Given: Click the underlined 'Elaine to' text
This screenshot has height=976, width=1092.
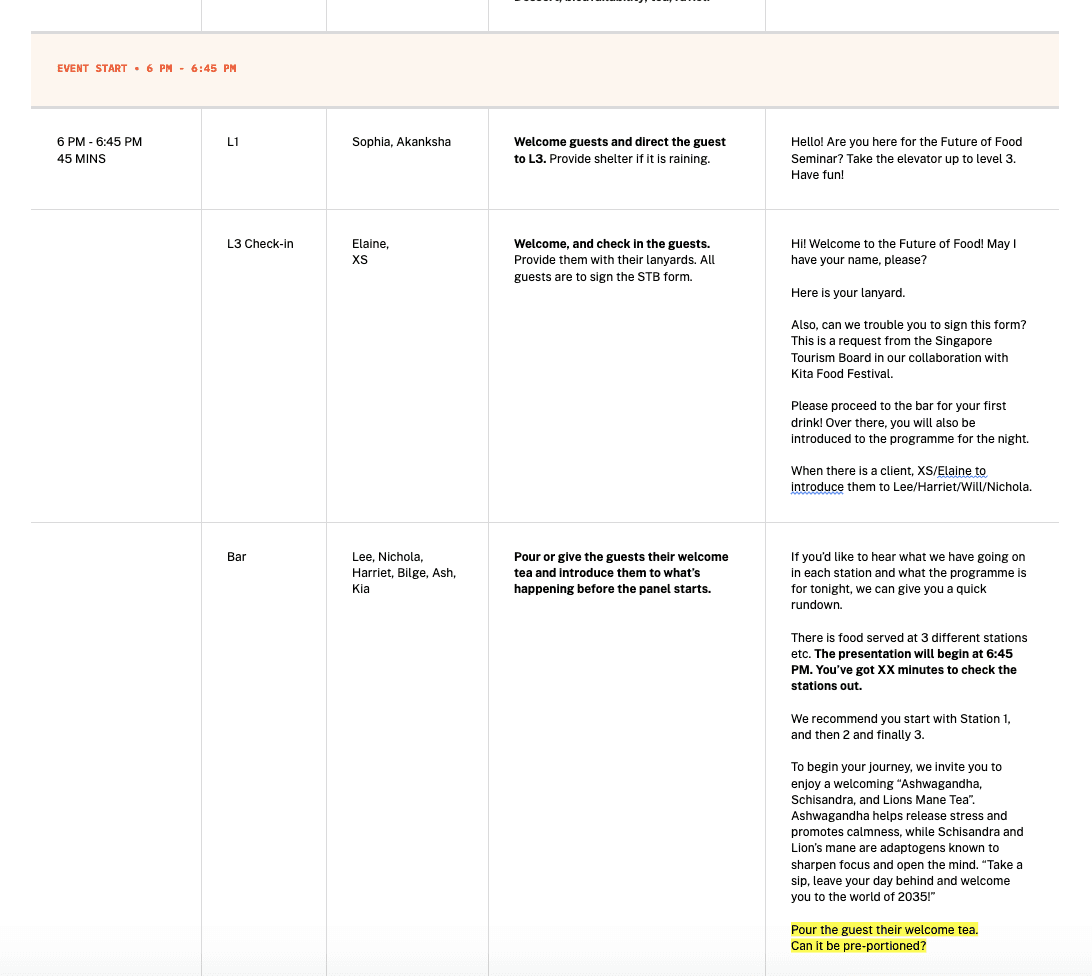Looking at the screenshot, I should [x=962, y=471].
